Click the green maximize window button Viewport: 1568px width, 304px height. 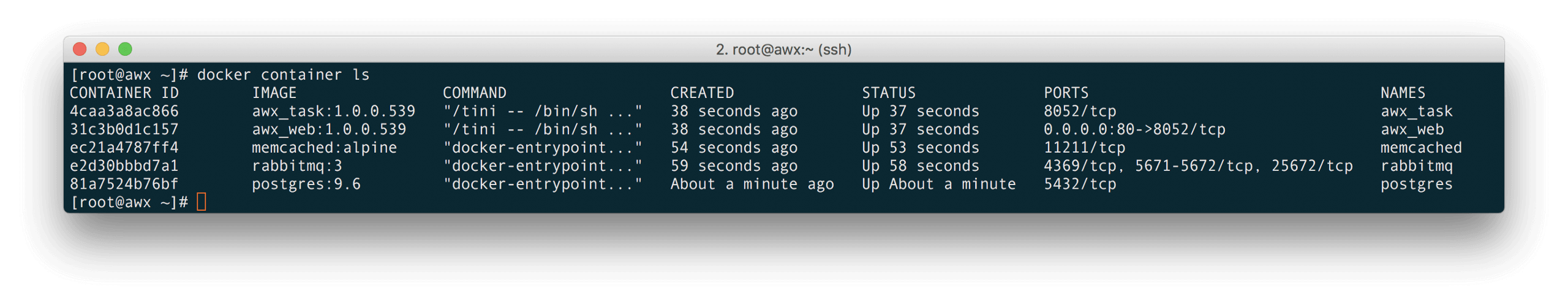click(x=125, y=49)
